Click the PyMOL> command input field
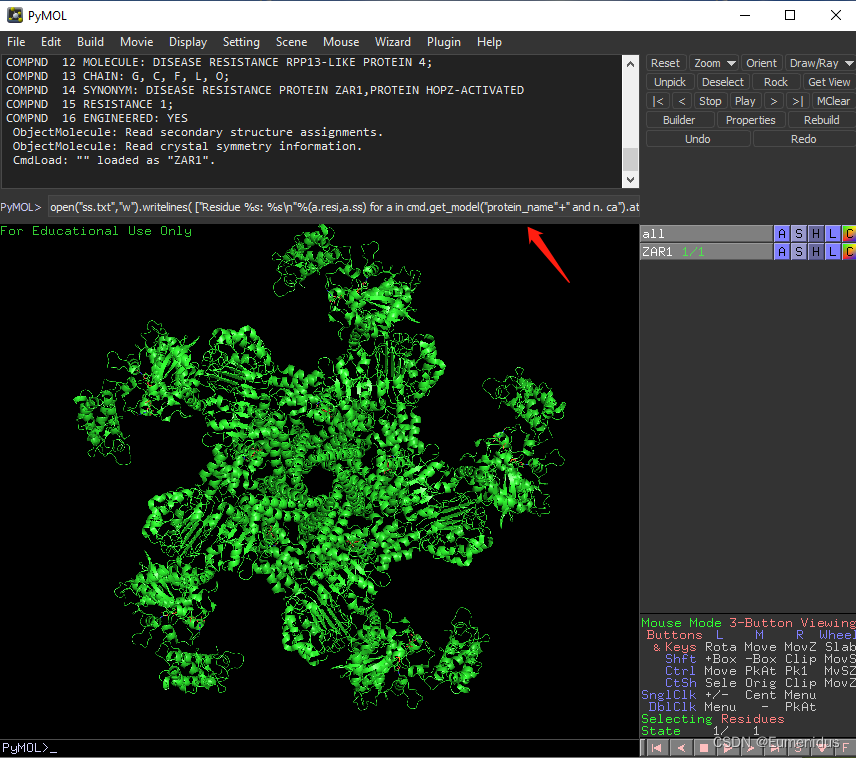Viewport: 856px width, 758px height. tap(343, 208)
